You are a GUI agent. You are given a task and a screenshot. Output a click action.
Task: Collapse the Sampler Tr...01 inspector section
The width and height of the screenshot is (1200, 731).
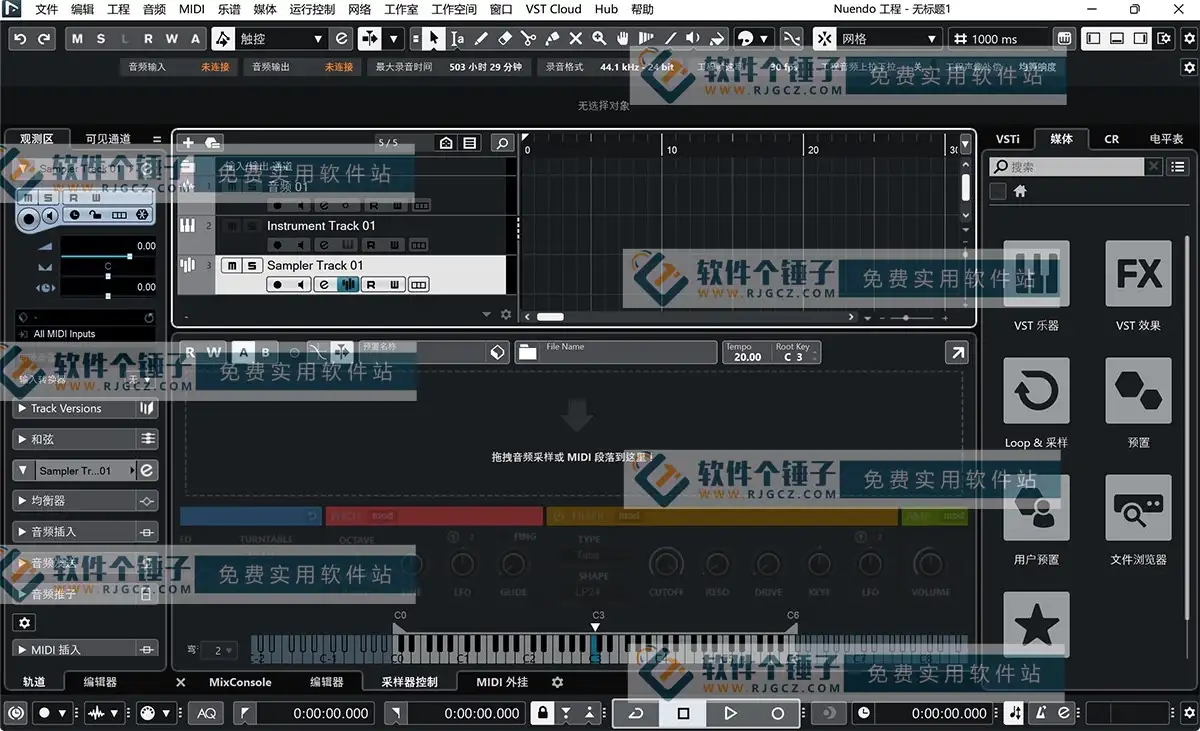click(23, 470)
